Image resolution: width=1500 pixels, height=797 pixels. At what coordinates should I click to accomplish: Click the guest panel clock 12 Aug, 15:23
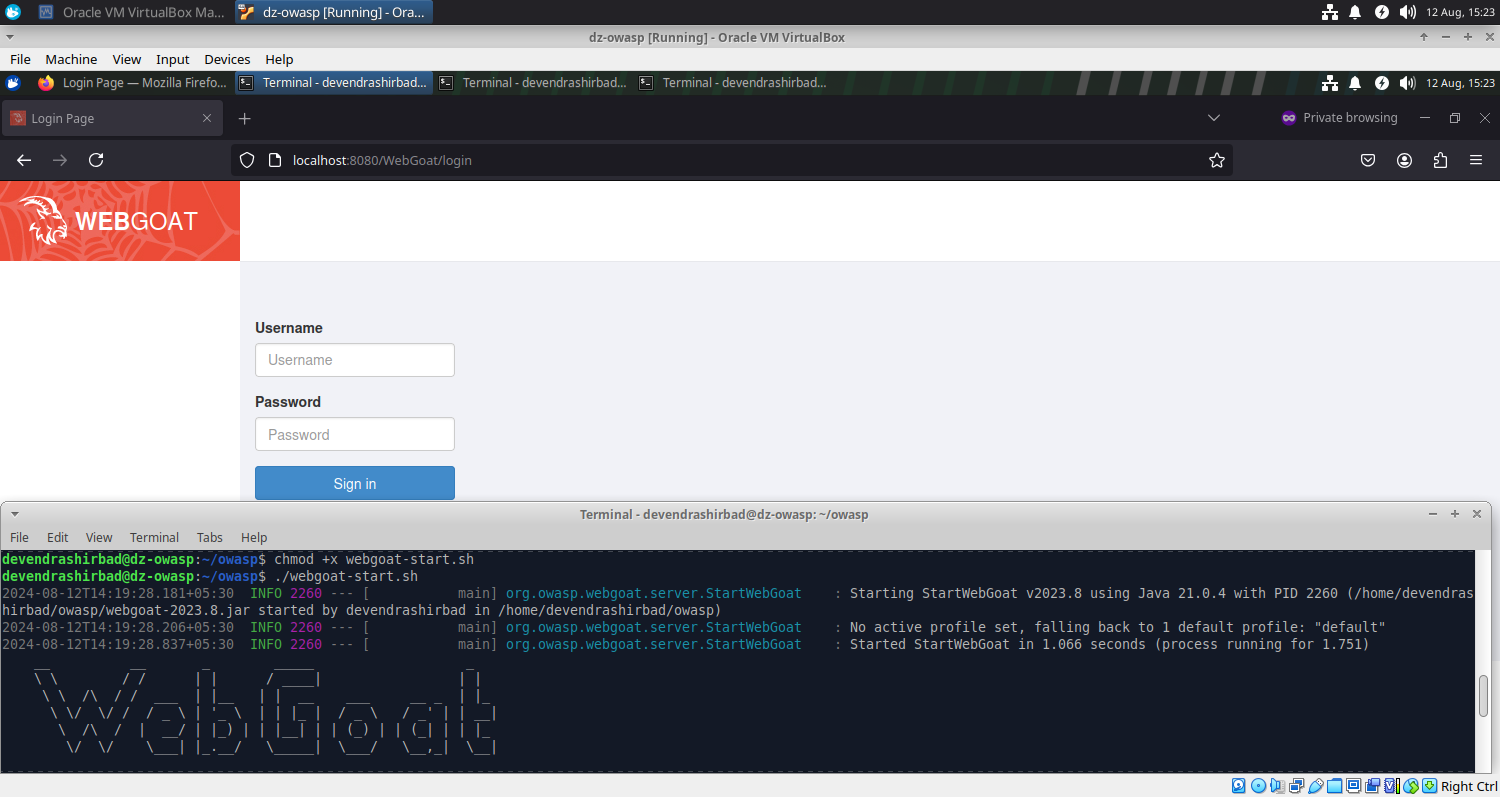(1461, 83)
